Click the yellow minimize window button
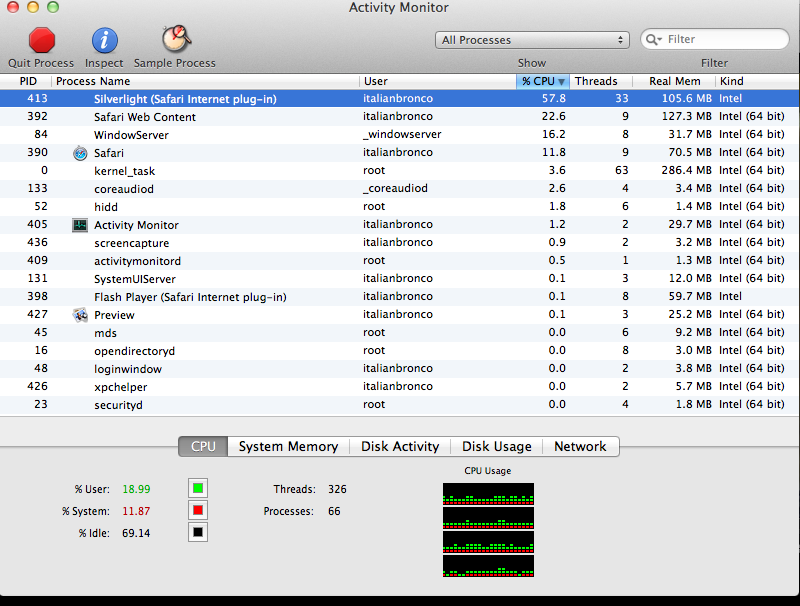The height and width of the screenshot is (606, 800). (33, 7)
